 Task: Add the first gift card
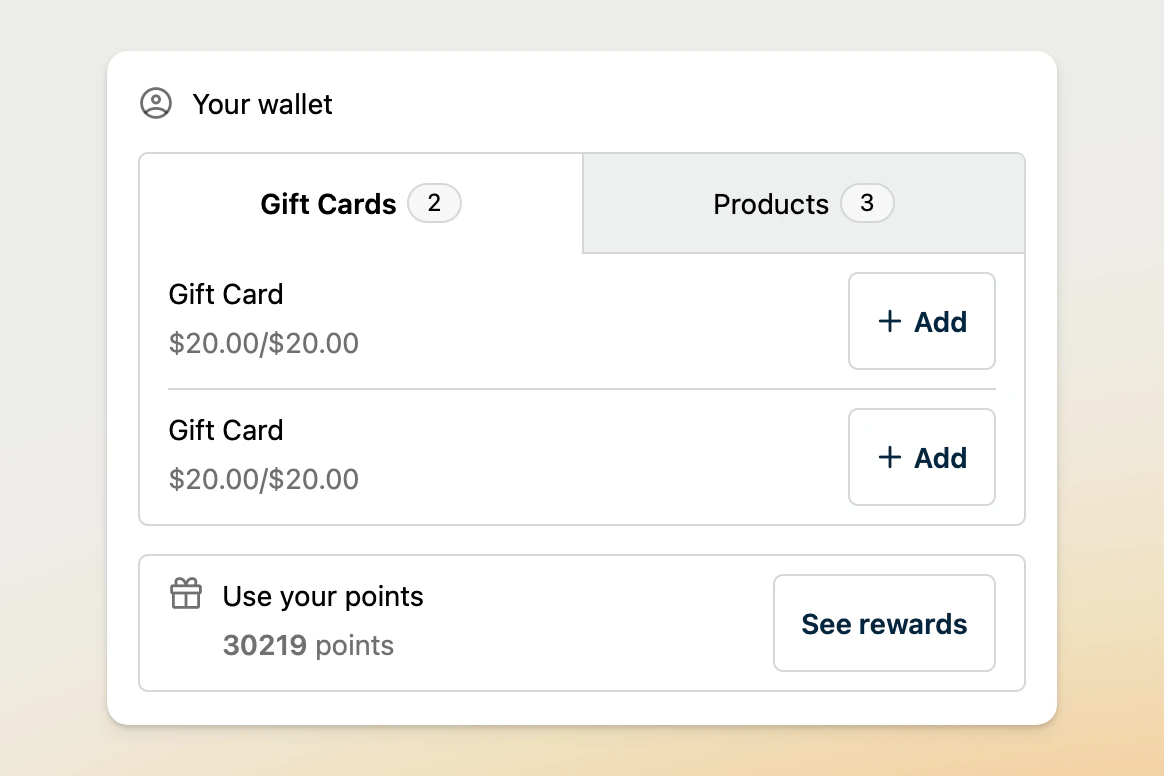[921, 321]
